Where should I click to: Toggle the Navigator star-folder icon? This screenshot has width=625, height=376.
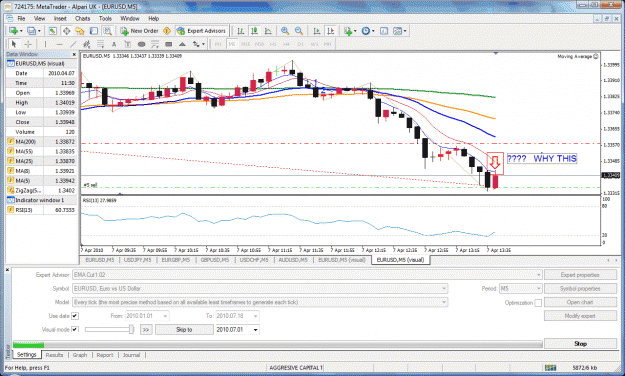[80, 31]
